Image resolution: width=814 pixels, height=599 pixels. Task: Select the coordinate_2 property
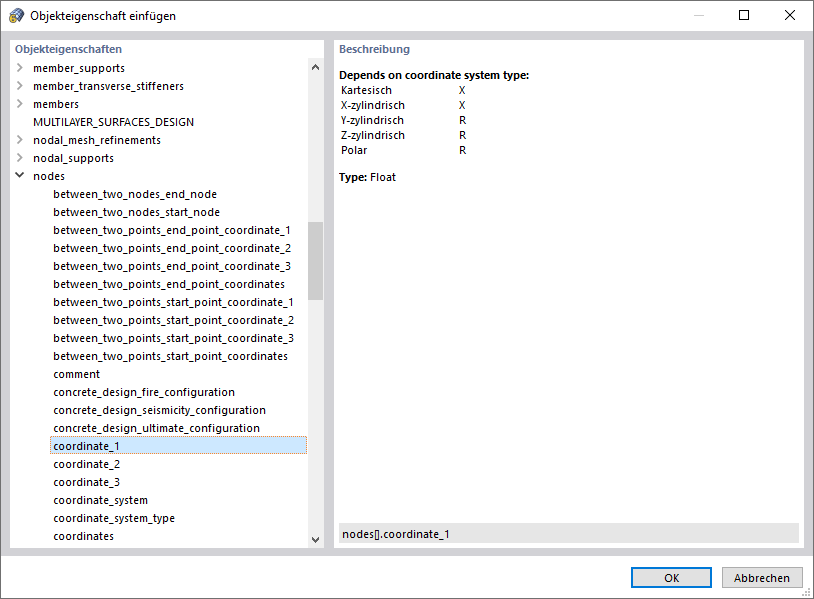click(x=87, y=464)
